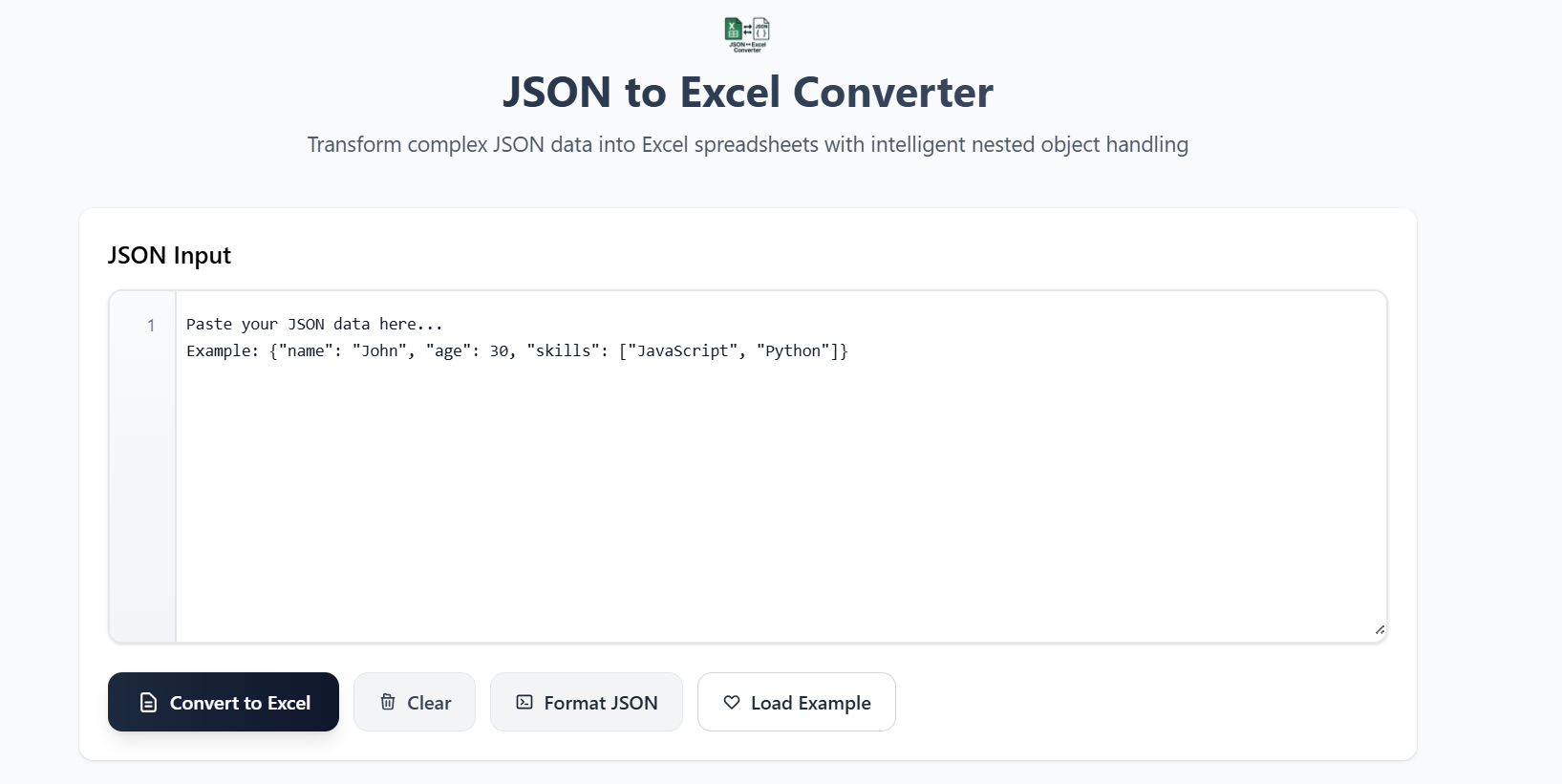
Task: Click the heart icon beside Load Example
Action: [732, 702]
